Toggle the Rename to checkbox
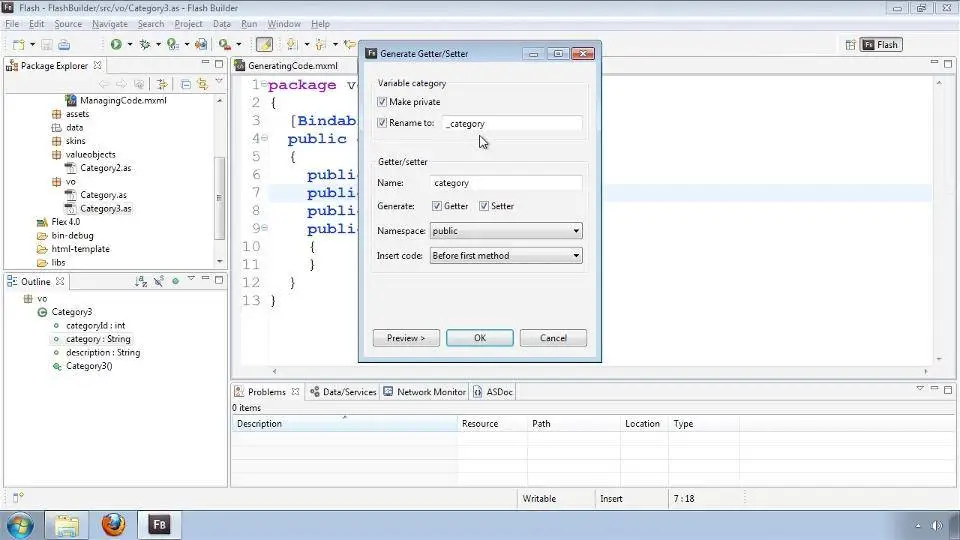960x540 pixels. [x=382, y=122]
